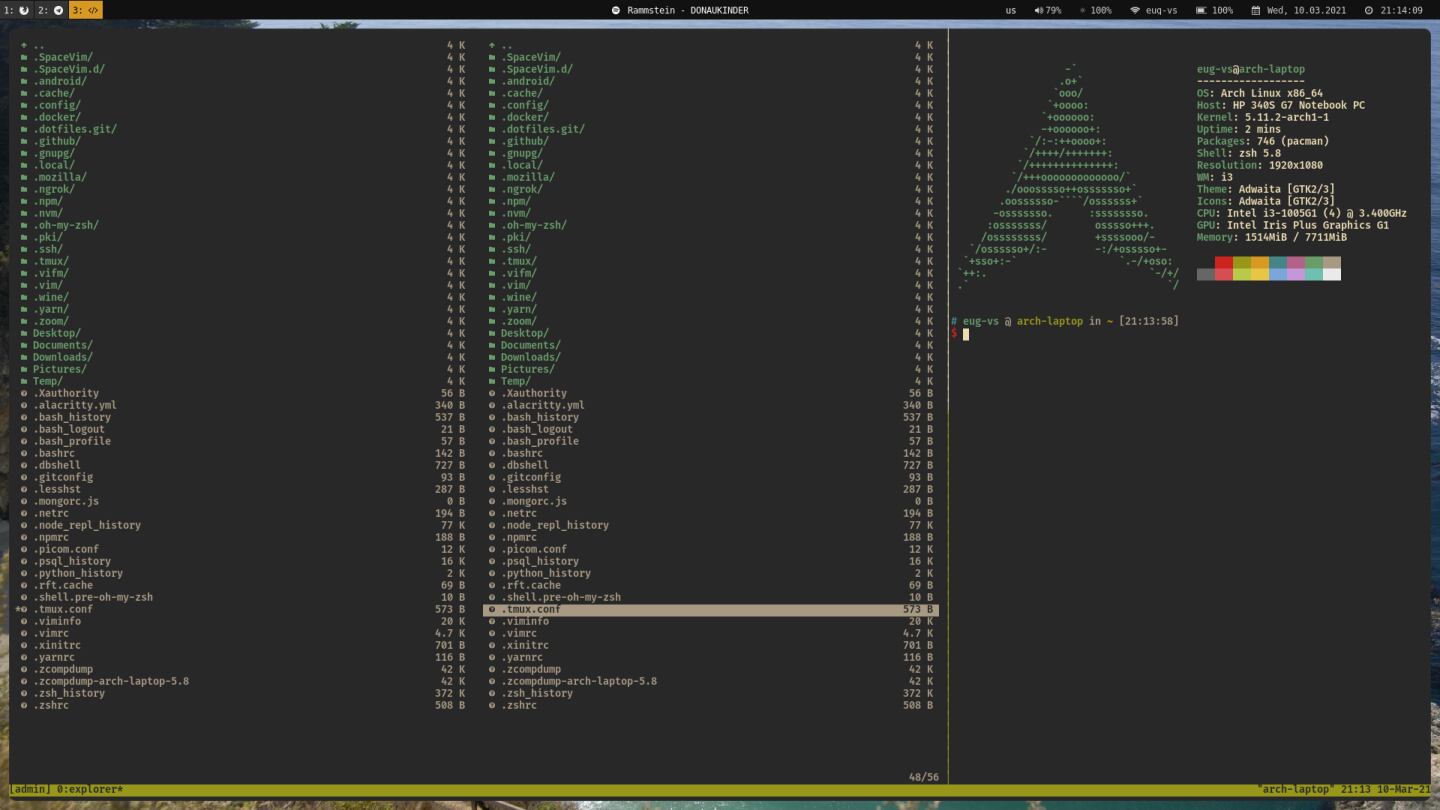Select the highlighted .tmux.conf file
This screenshot has height=810, width=1440.
[529, 608]
